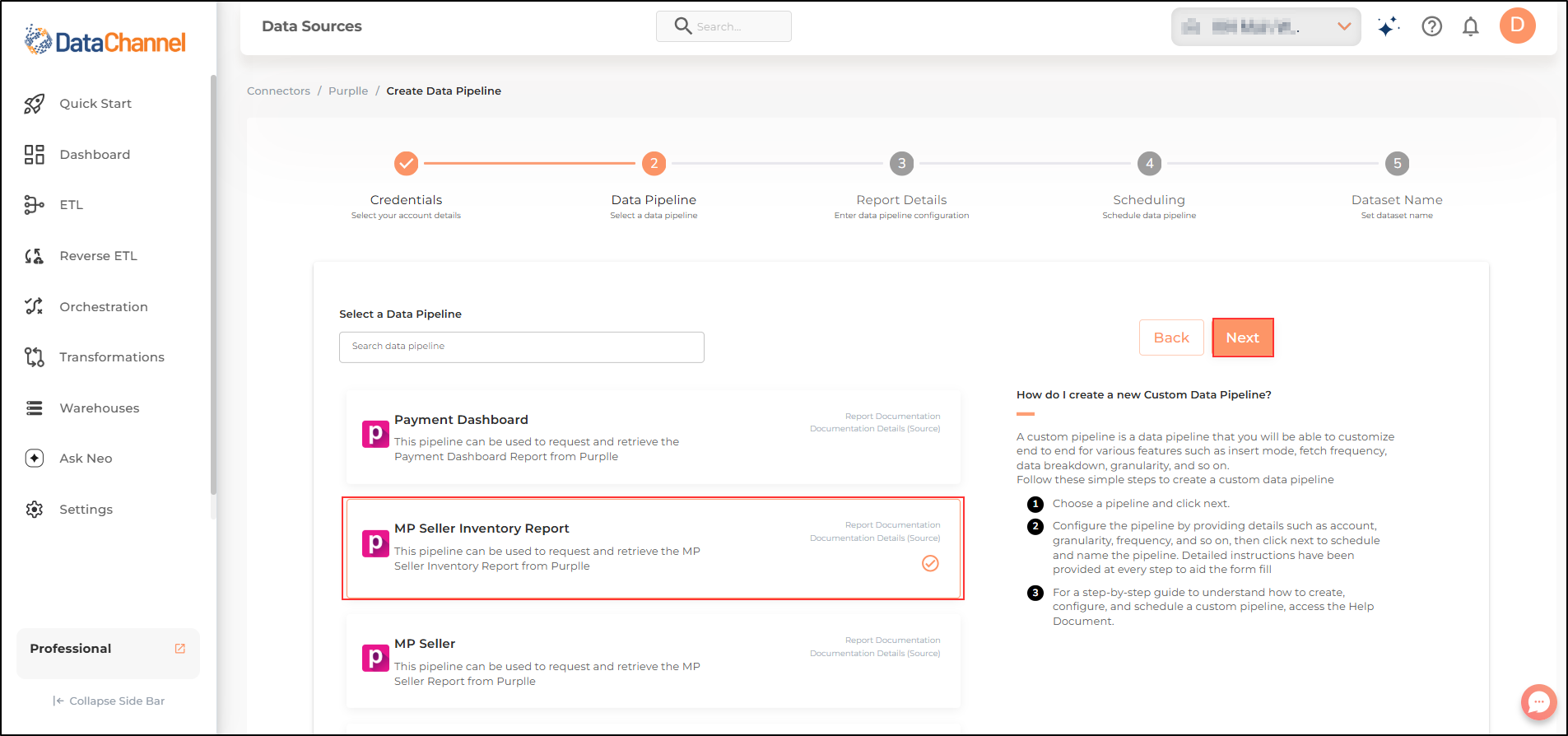This screenshot has height=736, width=1568.
Task: Open MP Seller Inventory Documentation Details (Source)
Action: 875,538
